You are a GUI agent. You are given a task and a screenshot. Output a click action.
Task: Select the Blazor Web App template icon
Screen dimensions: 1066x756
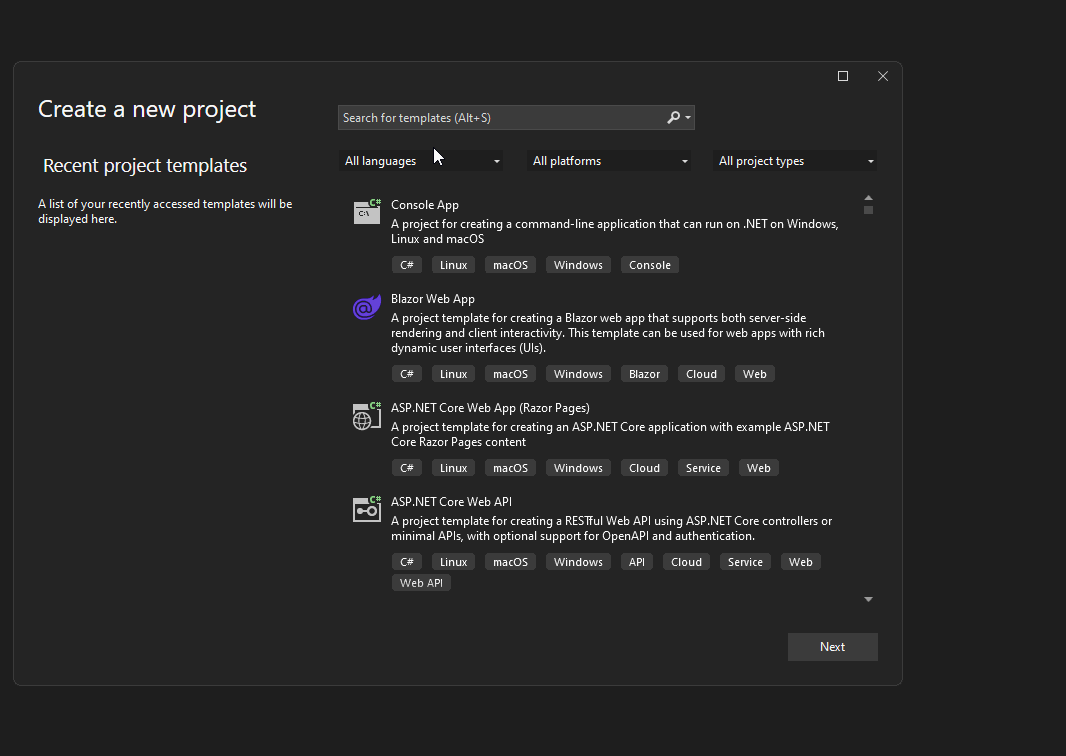pyautogui.click(x=366, y=307)
